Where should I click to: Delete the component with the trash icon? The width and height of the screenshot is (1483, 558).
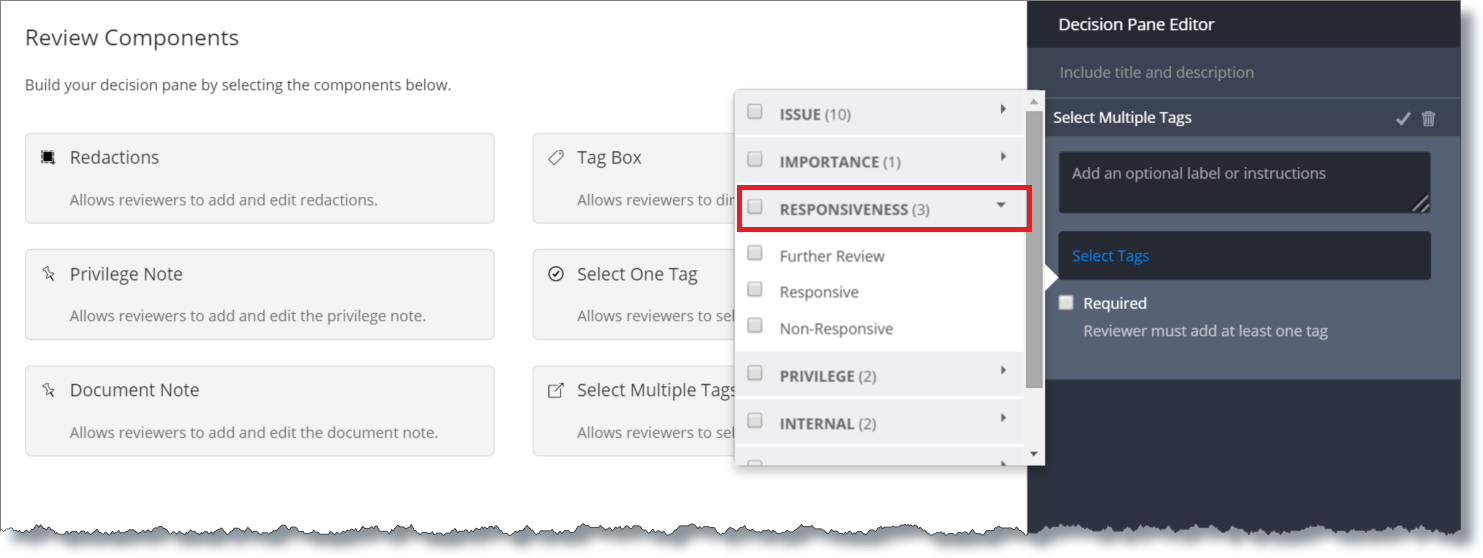click(x=1428, y=118)
